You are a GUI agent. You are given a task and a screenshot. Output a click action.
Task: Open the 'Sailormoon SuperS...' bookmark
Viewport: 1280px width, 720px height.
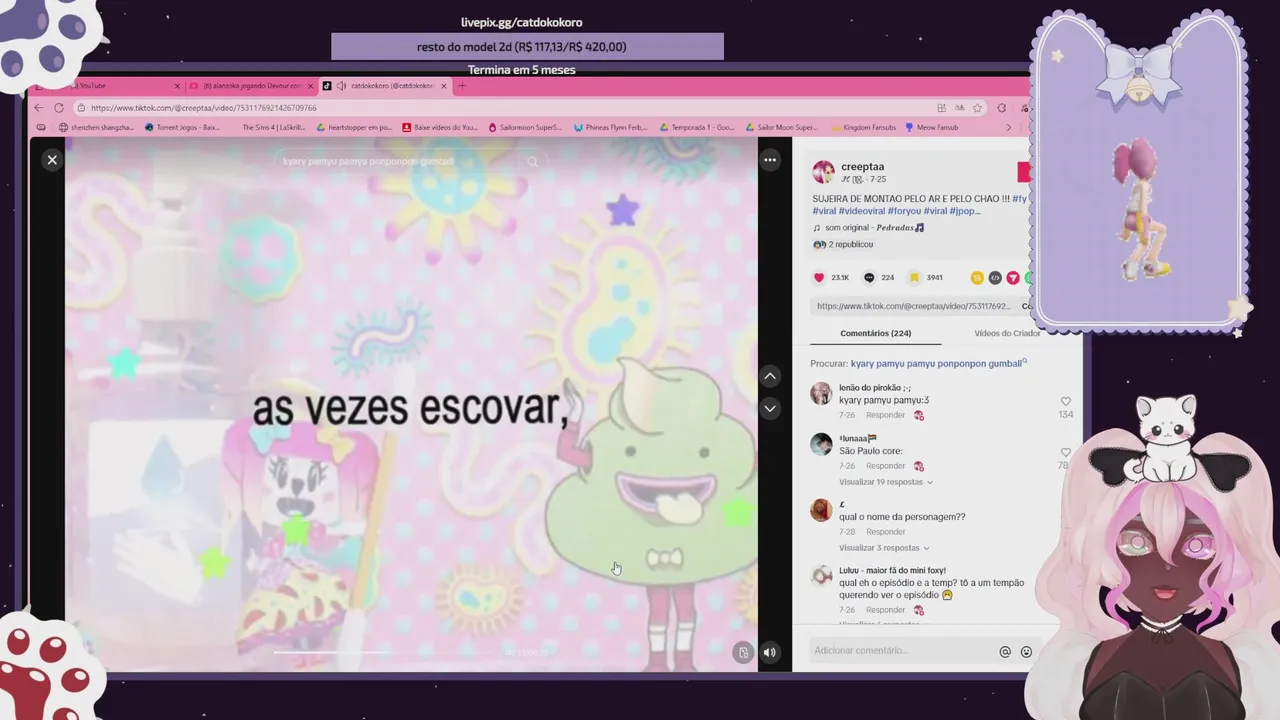525,128
